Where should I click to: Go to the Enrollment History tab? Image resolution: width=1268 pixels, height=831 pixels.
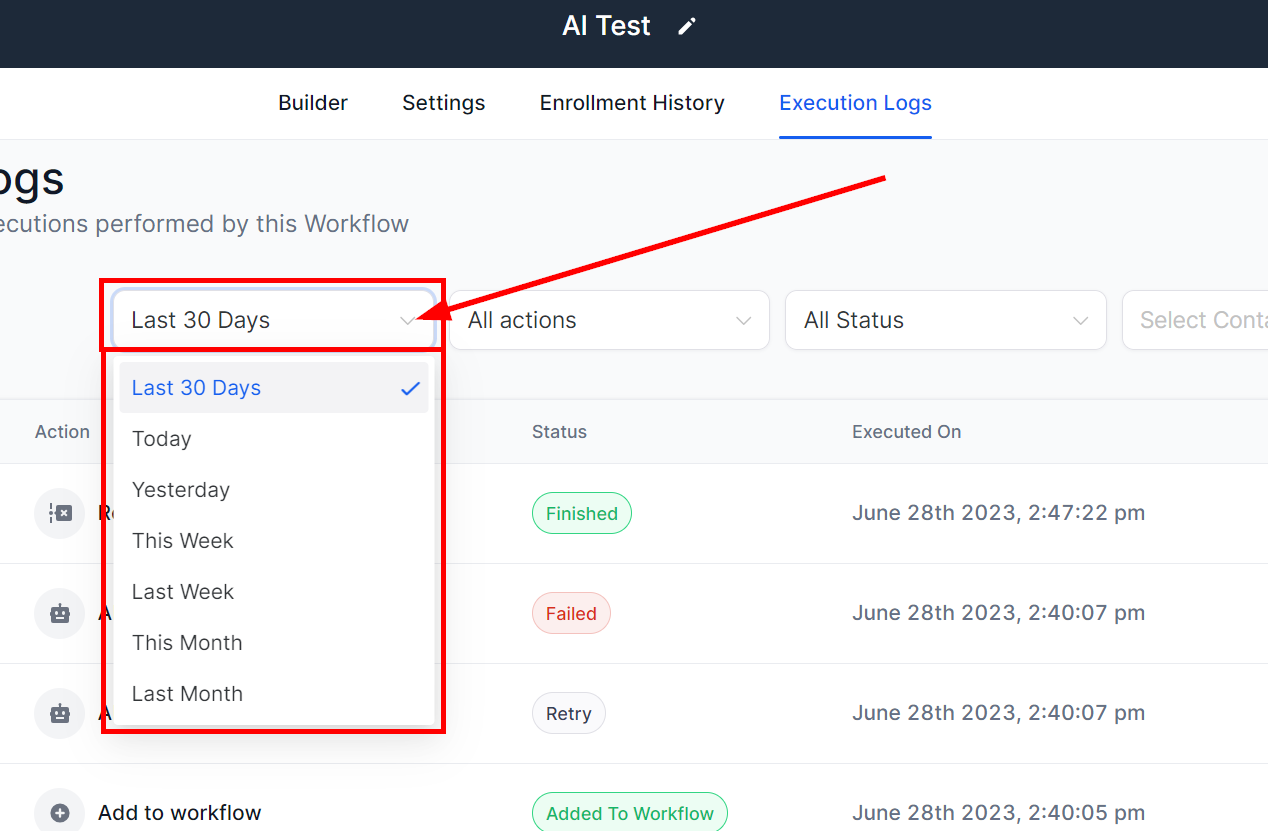632,103
